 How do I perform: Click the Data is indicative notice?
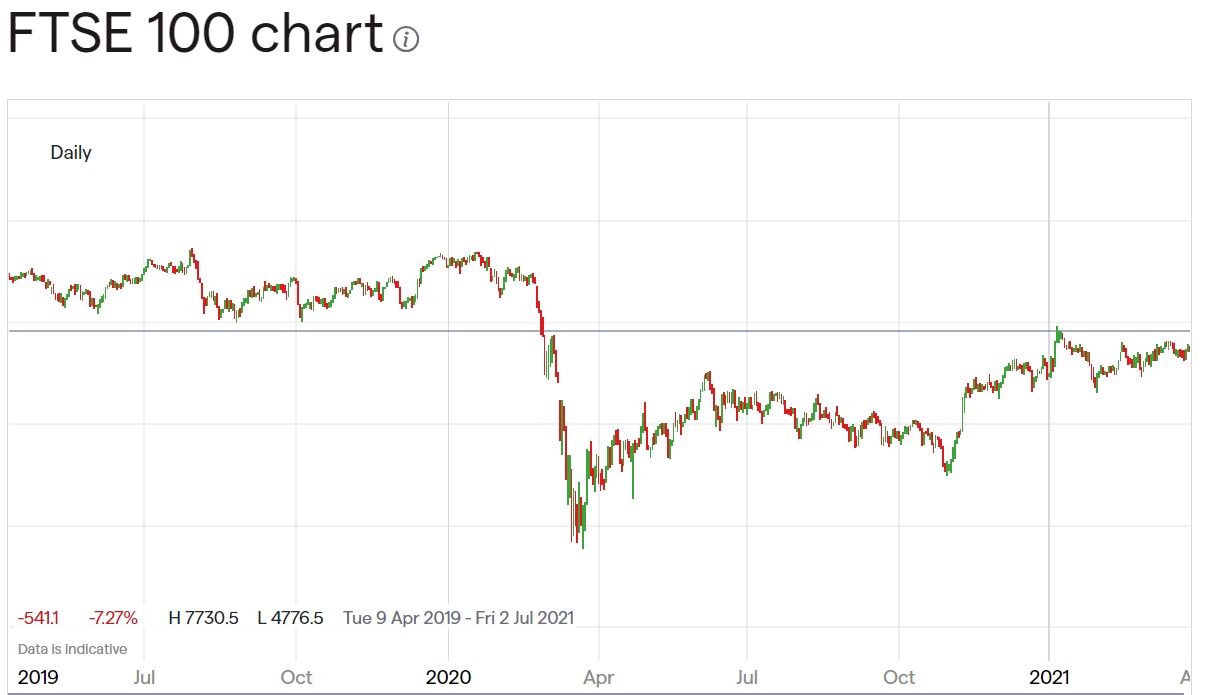(x=72, y=649)
